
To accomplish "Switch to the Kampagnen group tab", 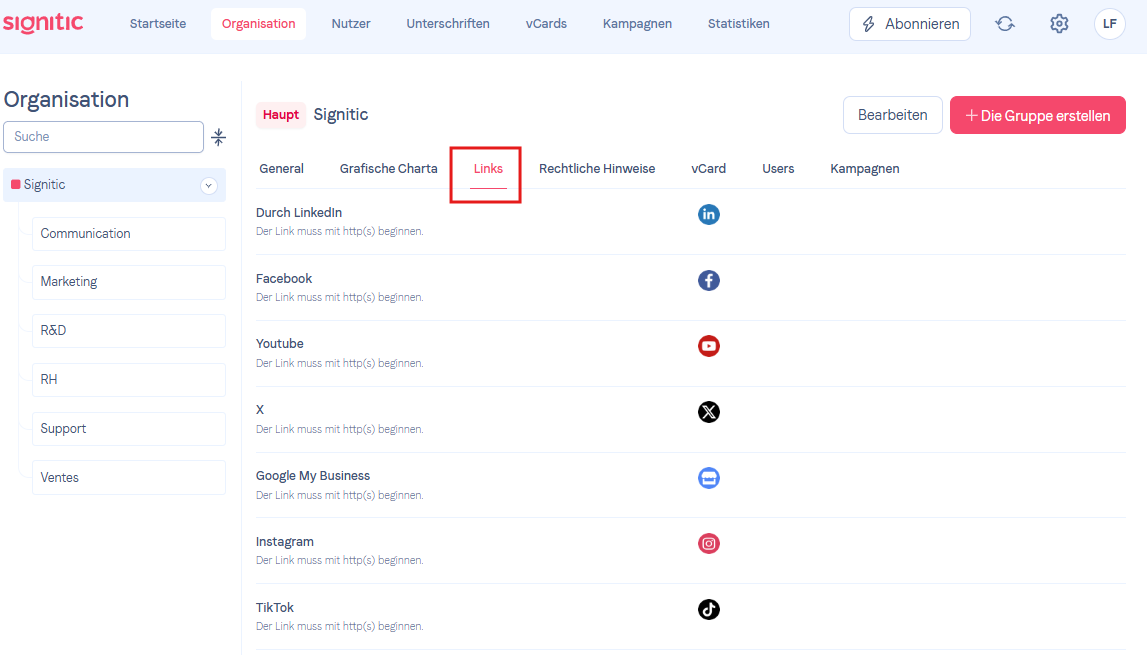I will pyautogui.click(x=865, y=168).
